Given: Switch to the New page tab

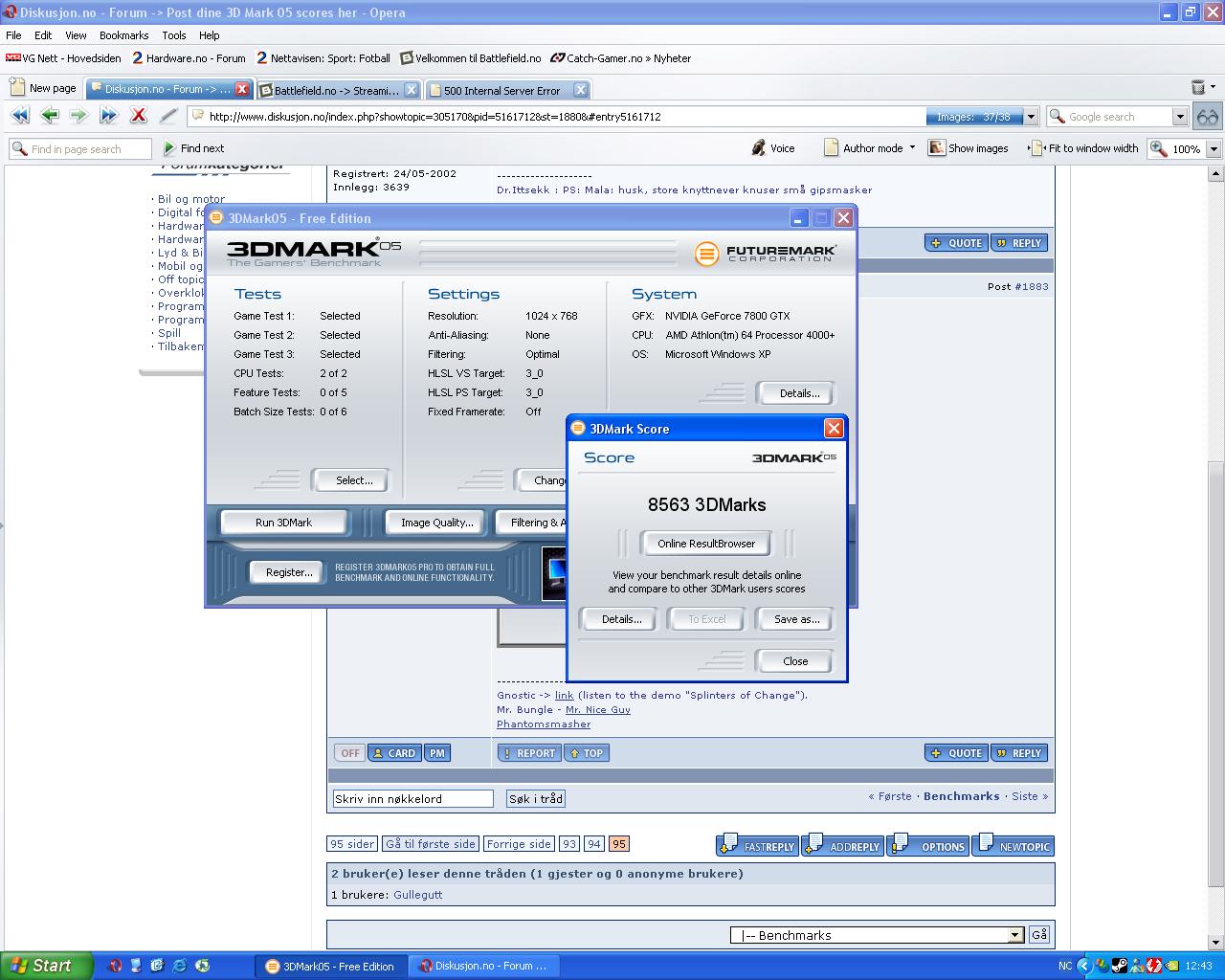Looking at the screenshot, I should point(43,88).
